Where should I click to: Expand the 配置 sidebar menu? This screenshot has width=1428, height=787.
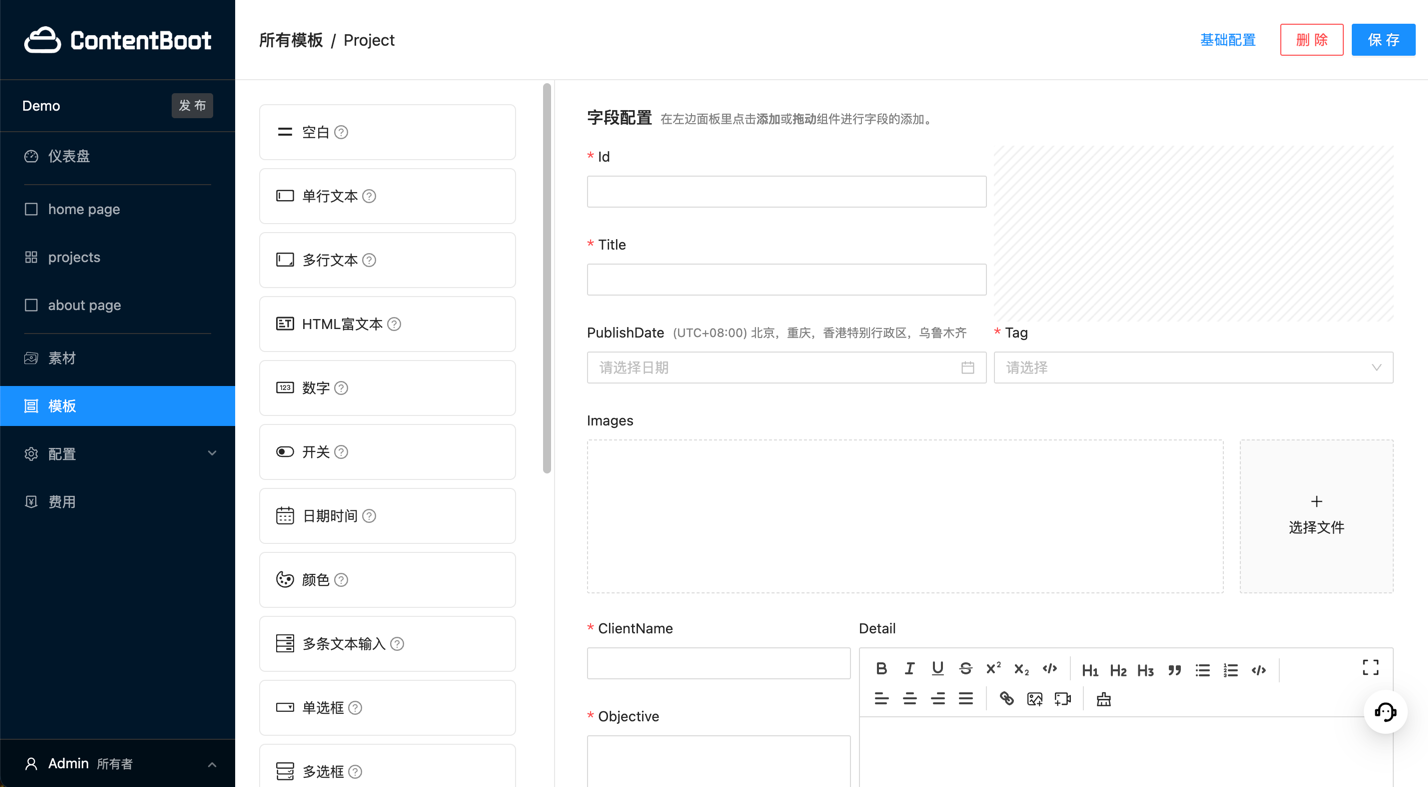[117, 454]
